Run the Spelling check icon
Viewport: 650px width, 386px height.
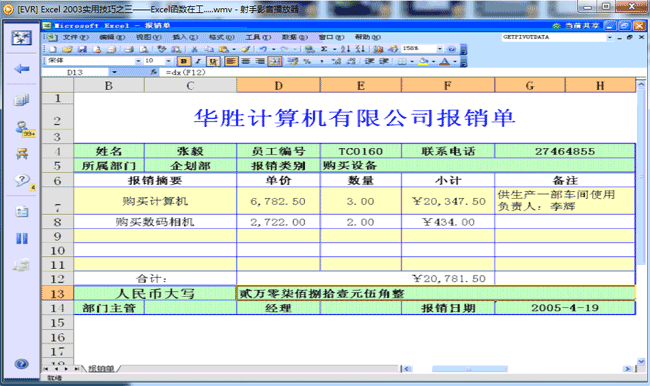(161, 49)
